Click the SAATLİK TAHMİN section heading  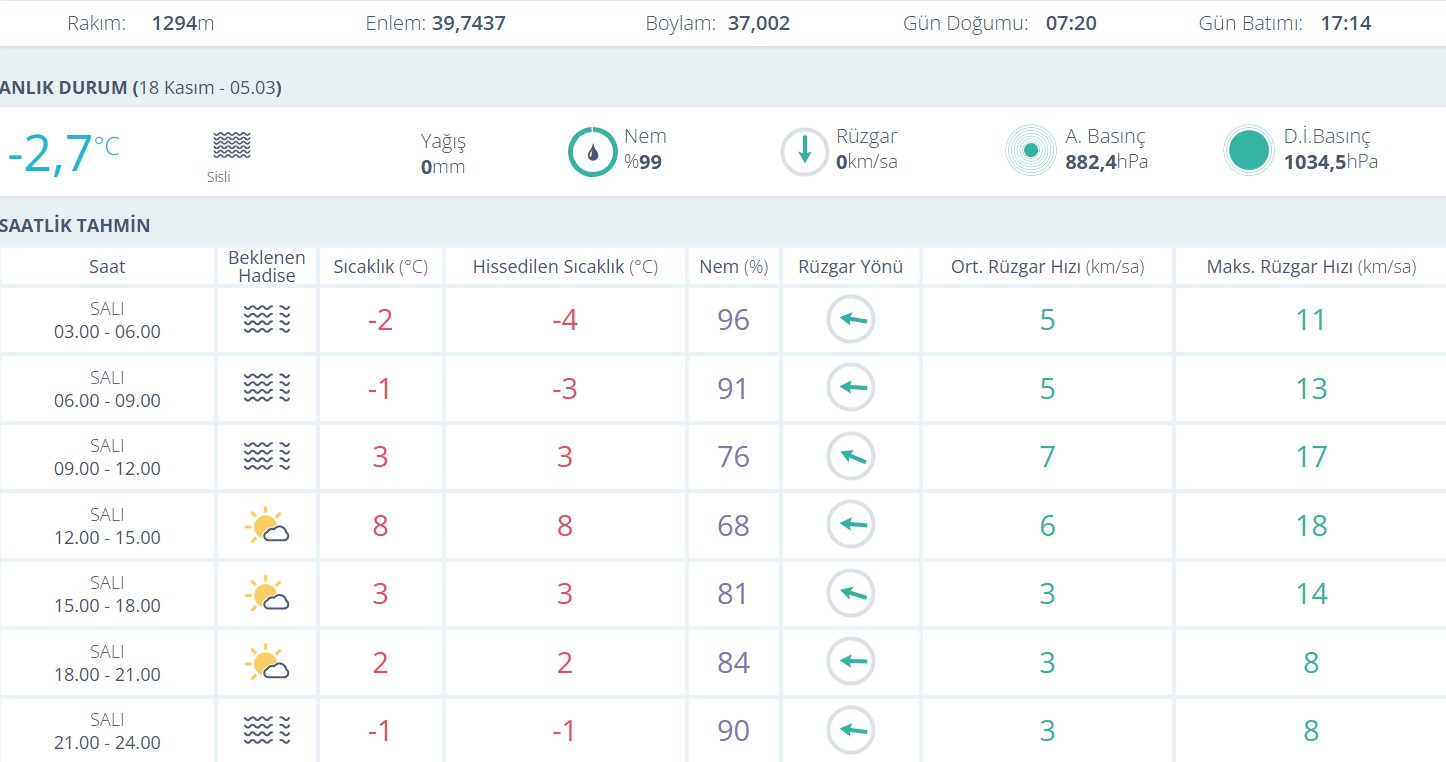click(x=75, y=226)
